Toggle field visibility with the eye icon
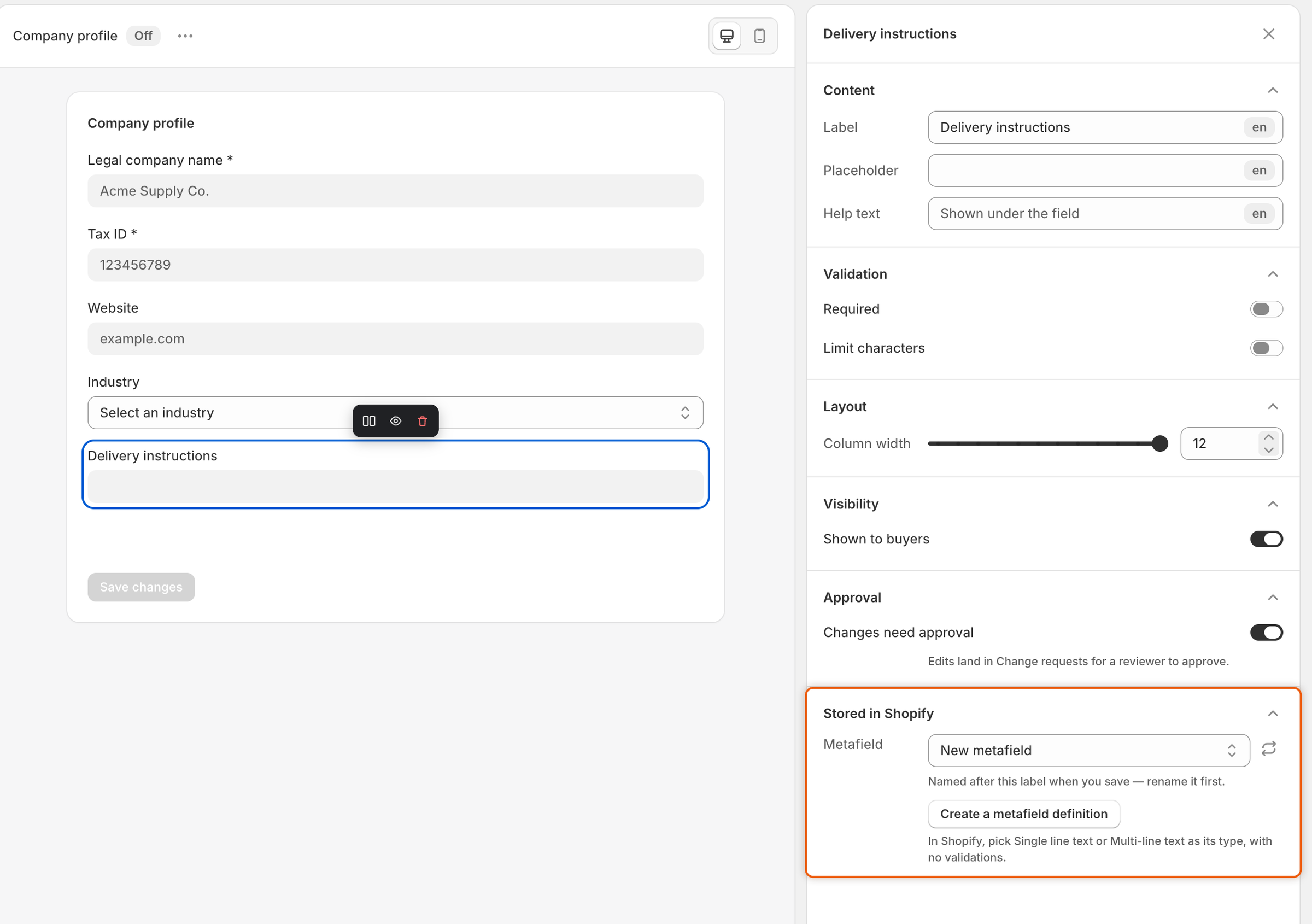This screenshot has width=1312, height=924. [x=395, y=421]
